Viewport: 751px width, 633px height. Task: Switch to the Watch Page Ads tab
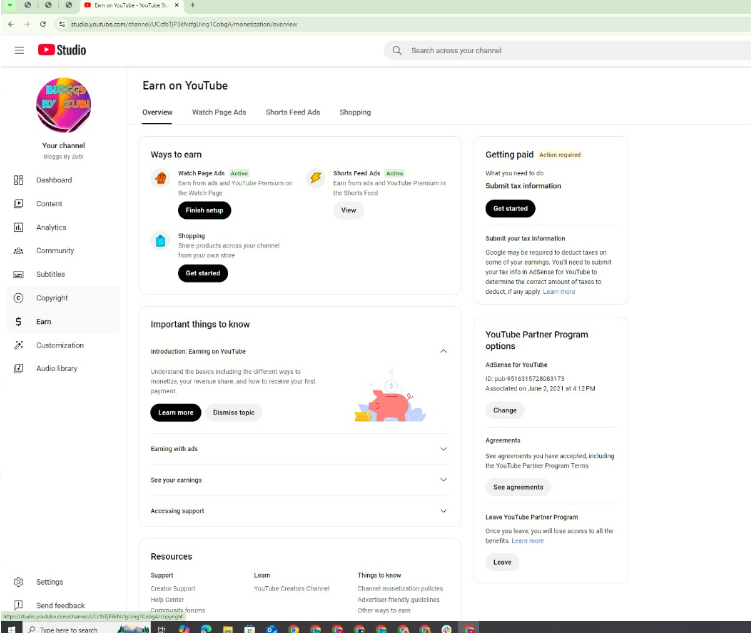[x=219, y=112]
